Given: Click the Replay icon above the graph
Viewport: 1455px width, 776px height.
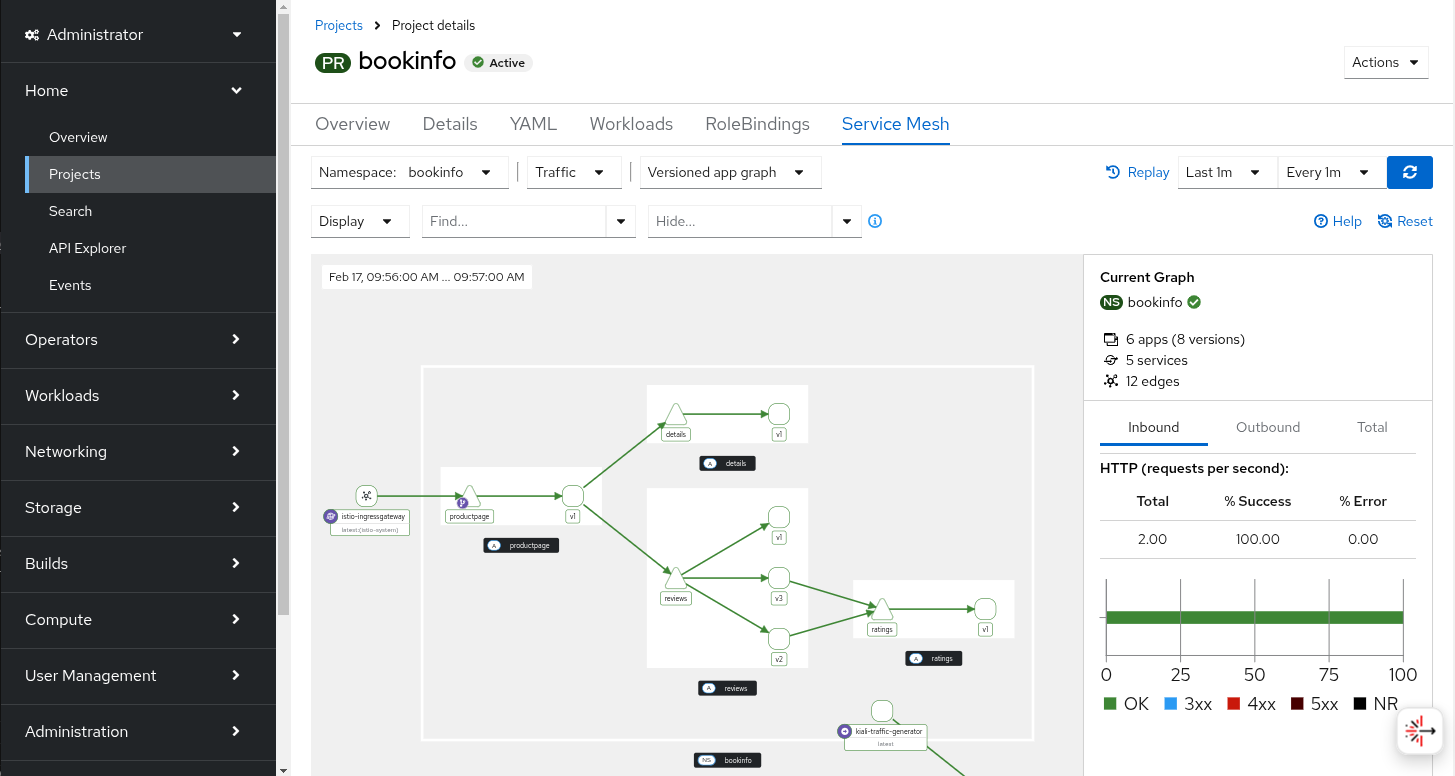Looking at the screenshot, I should coord(1137,172).
